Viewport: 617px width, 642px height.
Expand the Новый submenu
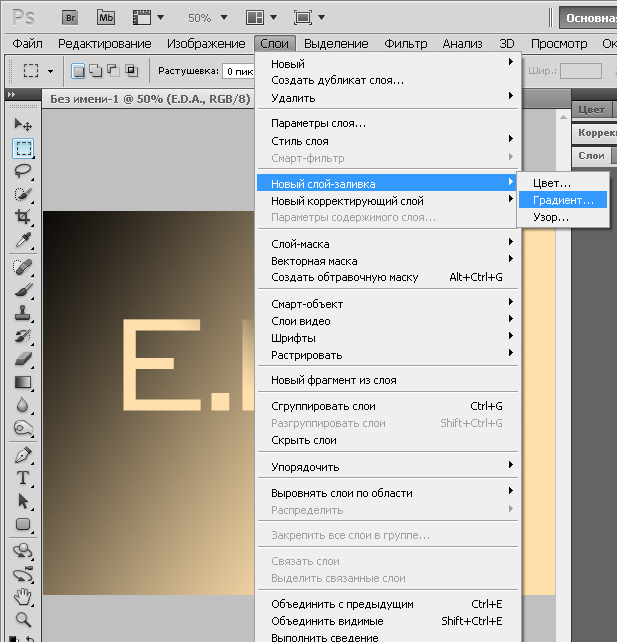click(387, 64)
